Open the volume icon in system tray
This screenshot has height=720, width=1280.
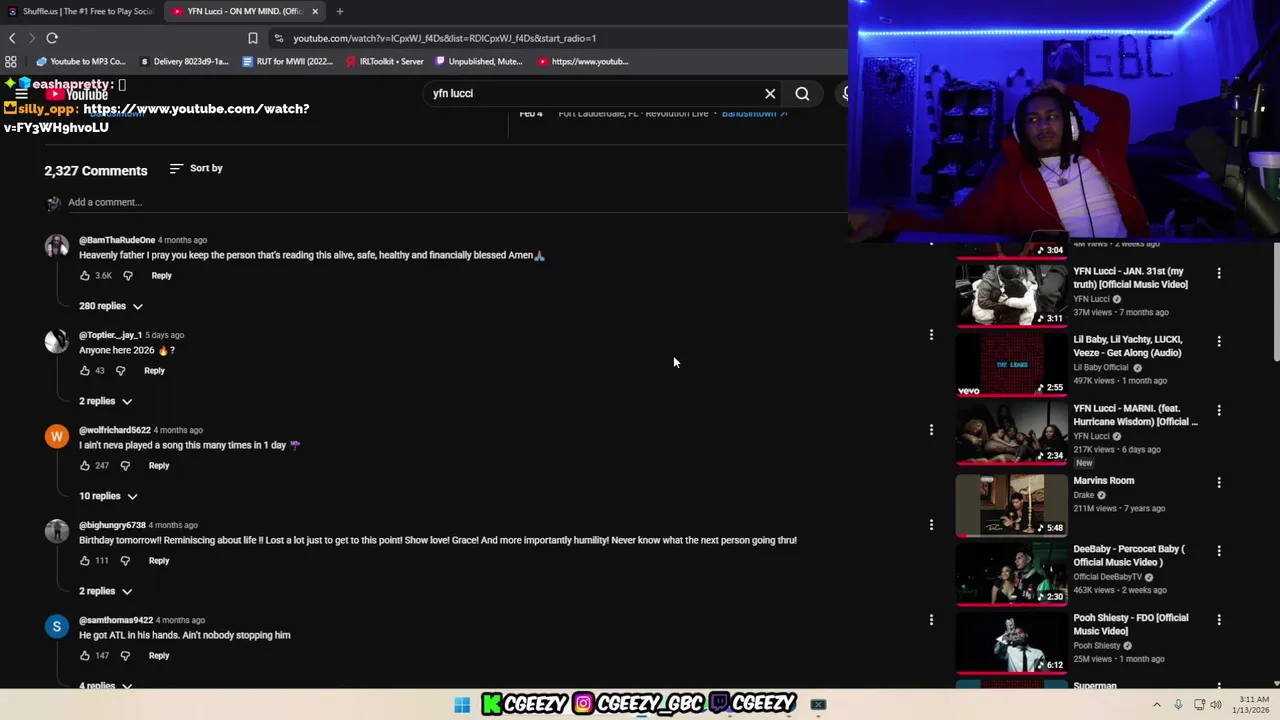pos(1216,705)
